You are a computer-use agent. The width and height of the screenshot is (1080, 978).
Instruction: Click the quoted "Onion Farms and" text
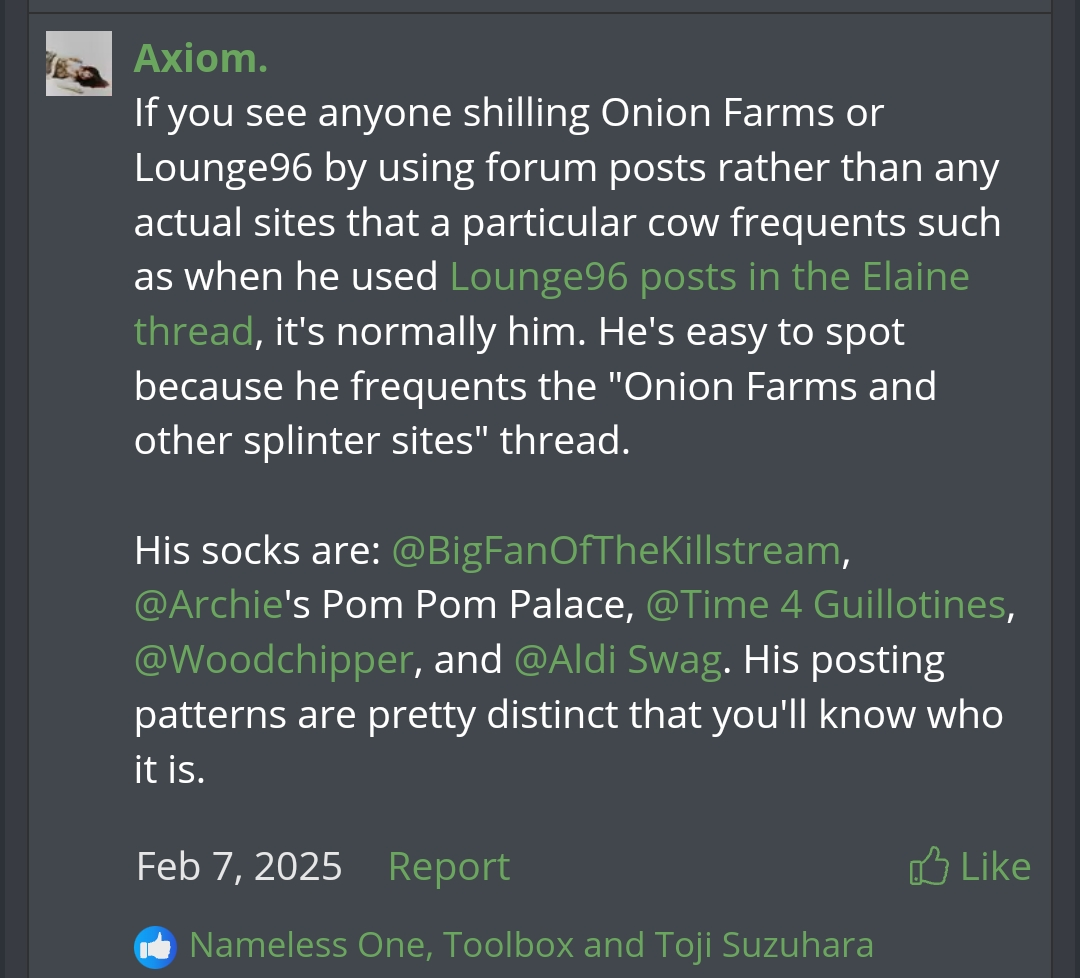(780, 386)
